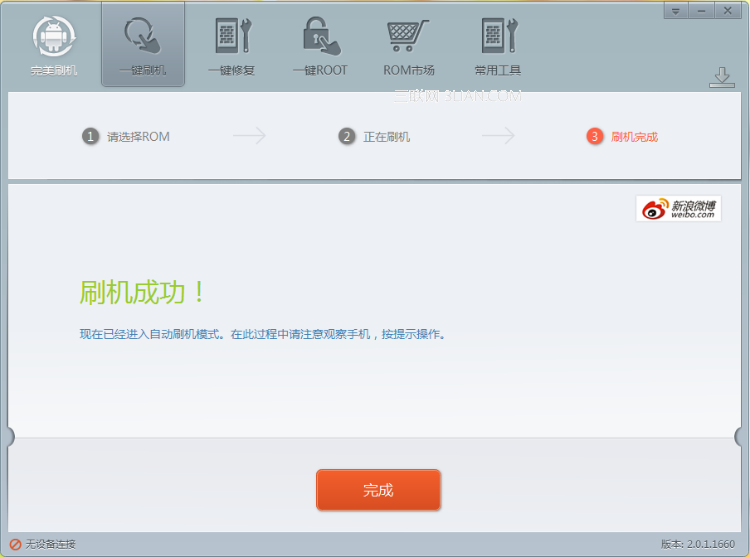Click the 刷机成功！ heading

pos(142,292)
